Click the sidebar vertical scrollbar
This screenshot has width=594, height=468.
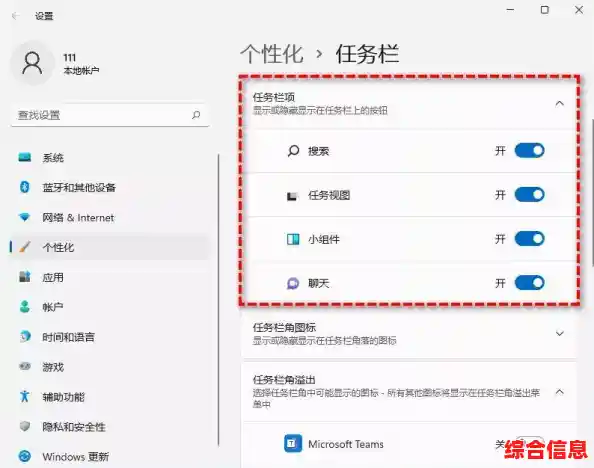click(x=219, y=300)
